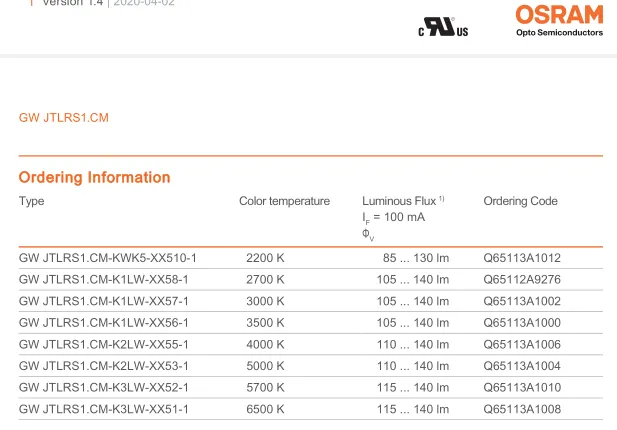The width and height of the screenshot is (617, 430).
Task: Click type GW JTLRS1.CM-KWK5-XX510-1
Action: 107,258
